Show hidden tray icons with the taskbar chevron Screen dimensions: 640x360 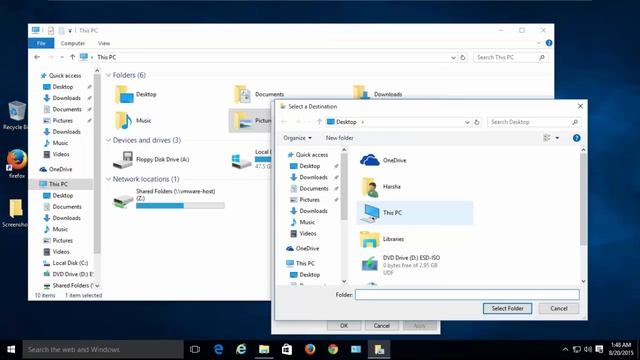[x=565, y=349]
